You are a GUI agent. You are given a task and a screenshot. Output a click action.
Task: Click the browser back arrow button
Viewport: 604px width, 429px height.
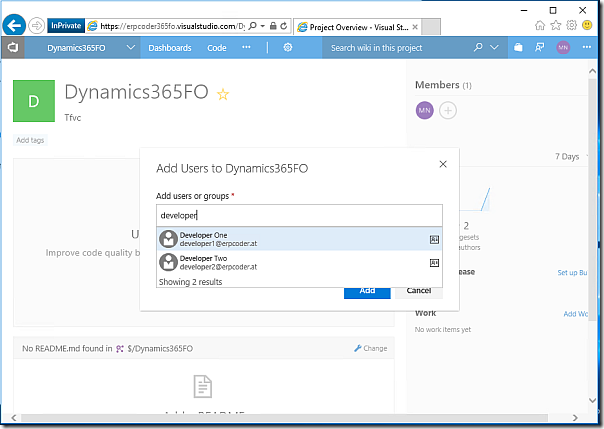point(14,26)
